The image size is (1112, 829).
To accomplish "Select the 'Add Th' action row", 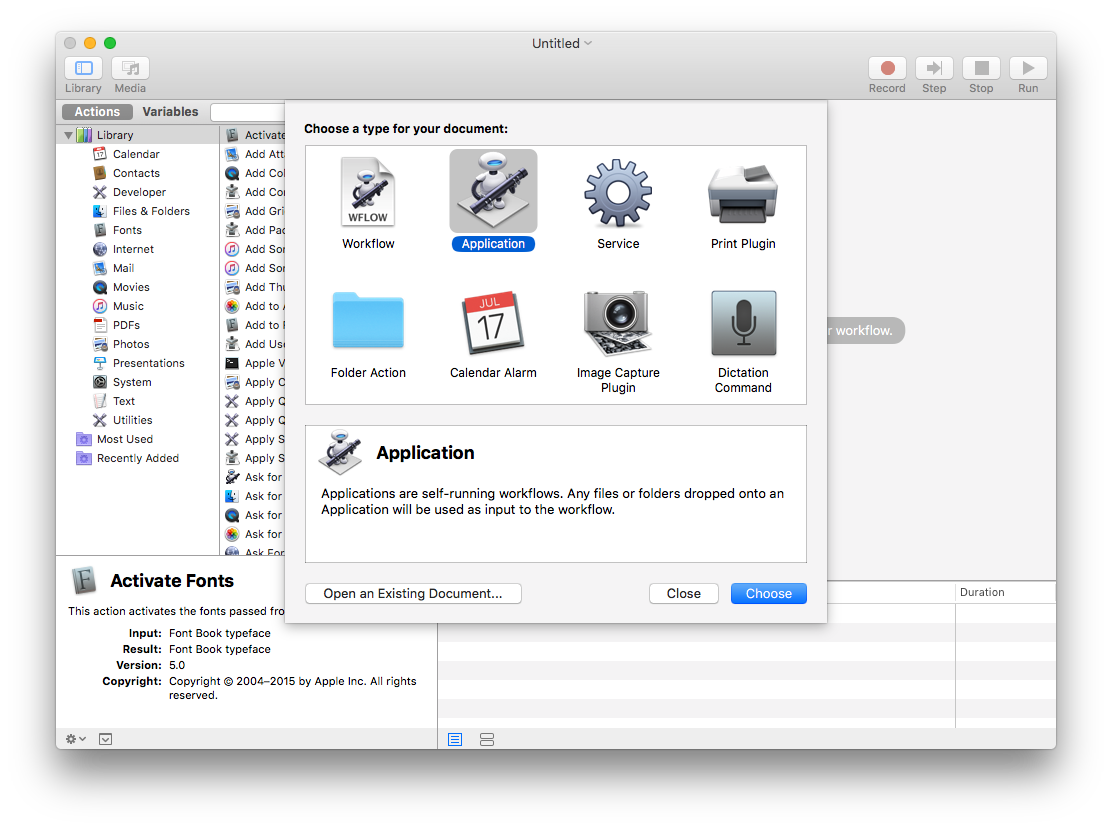I will click(254, 287).
